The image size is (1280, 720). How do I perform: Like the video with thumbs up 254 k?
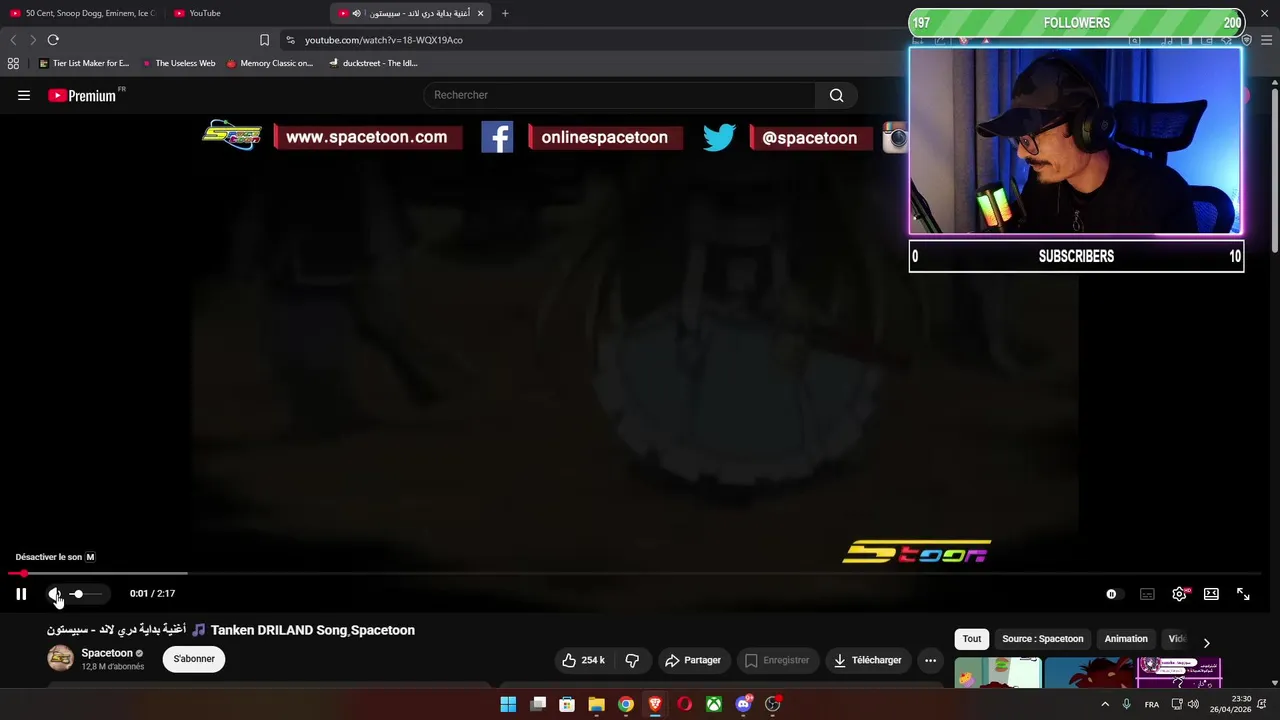click(x=583, y=660)
